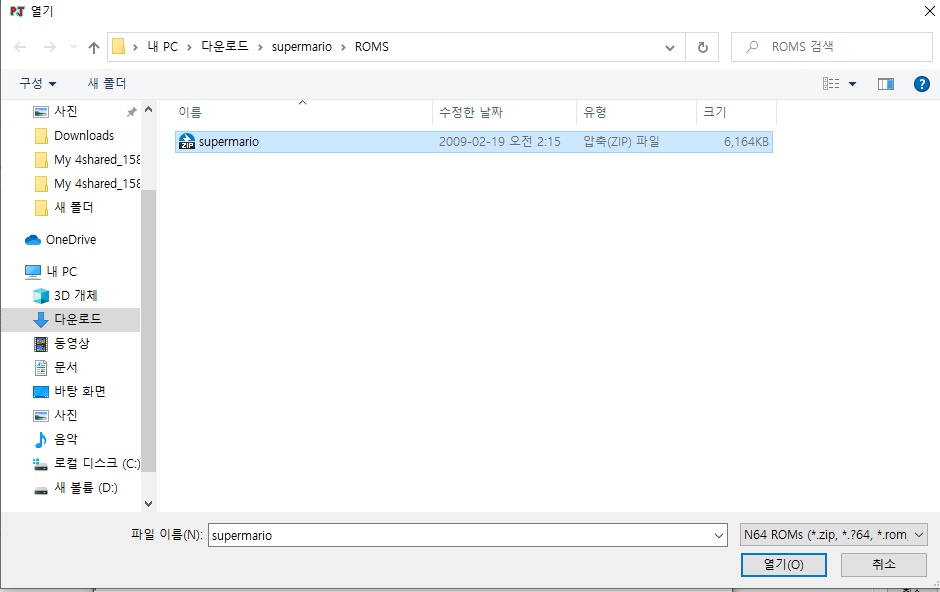Click the 로컬 디스크 (C:) drive icon
The width and height of the screenshot is (940, 592).
click(x=40, y=464)
